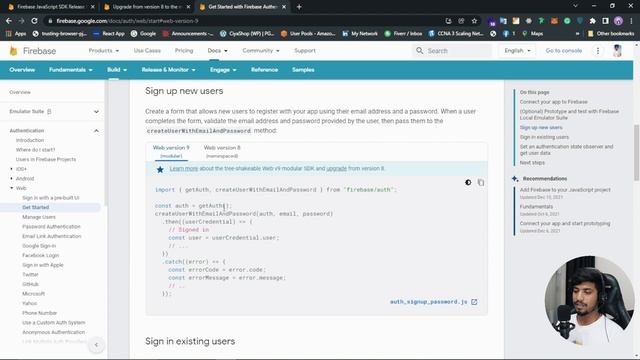640x360 pixels.
Task: Open the React App bookmark
Action: (x=109, y=34)
